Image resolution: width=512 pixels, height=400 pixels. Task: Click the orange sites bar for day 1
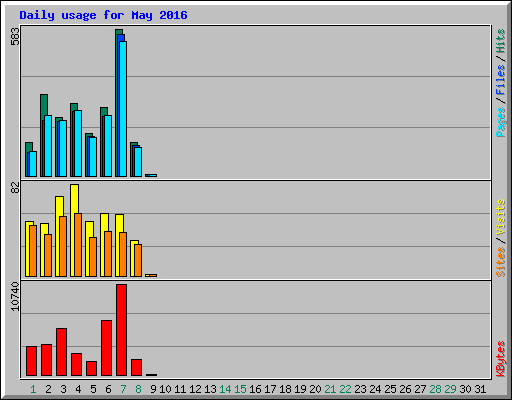(x=33, y=251)
